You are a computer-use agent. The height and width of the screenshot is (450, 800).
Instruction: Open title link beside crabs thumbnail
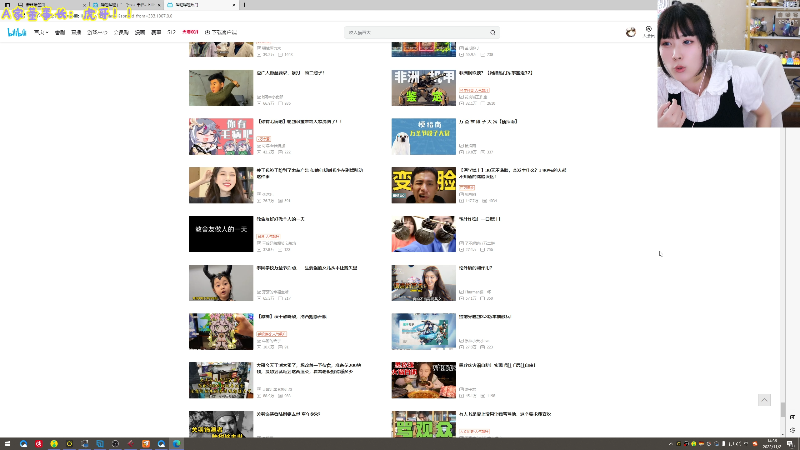pos(479,219)
